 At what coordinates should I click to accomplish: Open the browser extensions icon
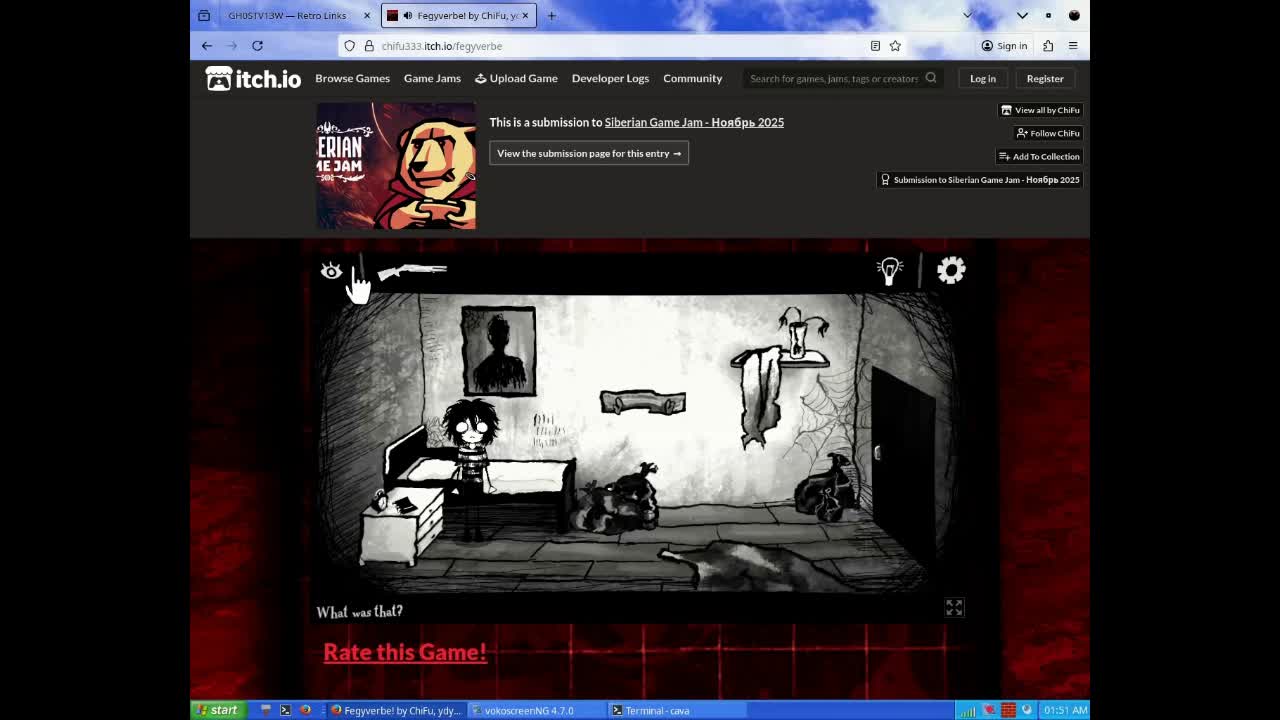(x=1048, y=46)
